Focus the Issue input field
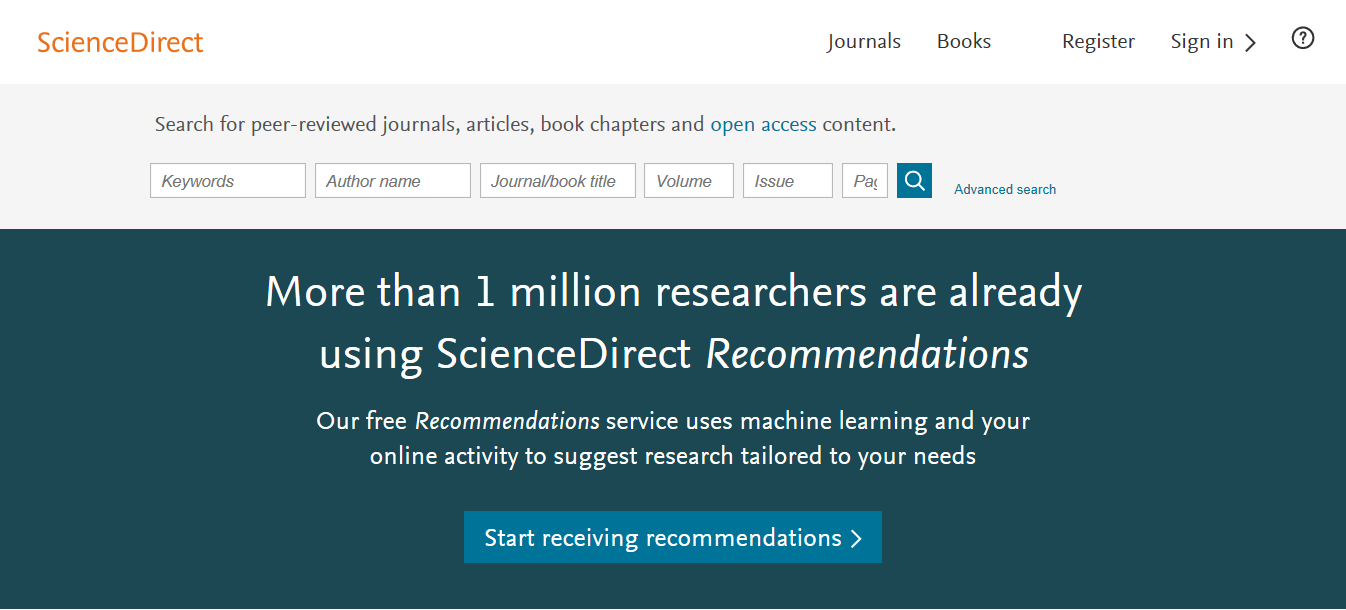 787,181
